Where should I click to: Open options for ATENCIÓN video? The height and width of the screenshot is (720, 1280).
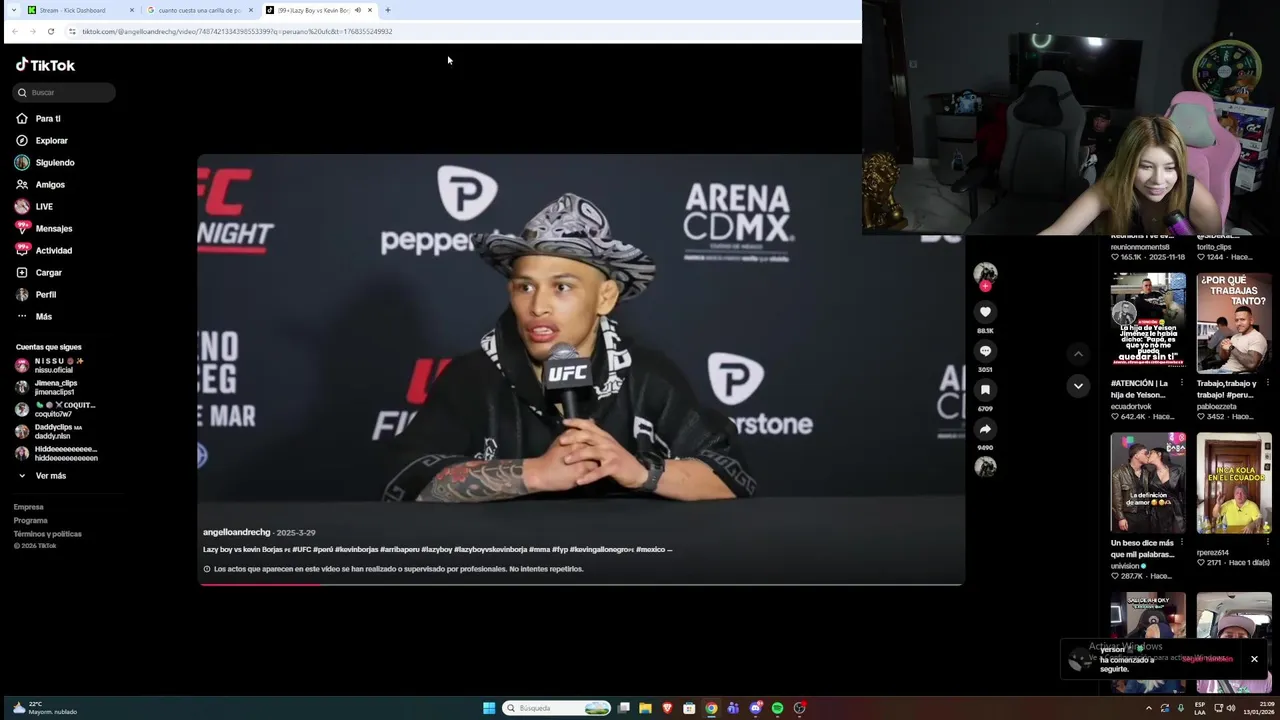click(1181, 383)
